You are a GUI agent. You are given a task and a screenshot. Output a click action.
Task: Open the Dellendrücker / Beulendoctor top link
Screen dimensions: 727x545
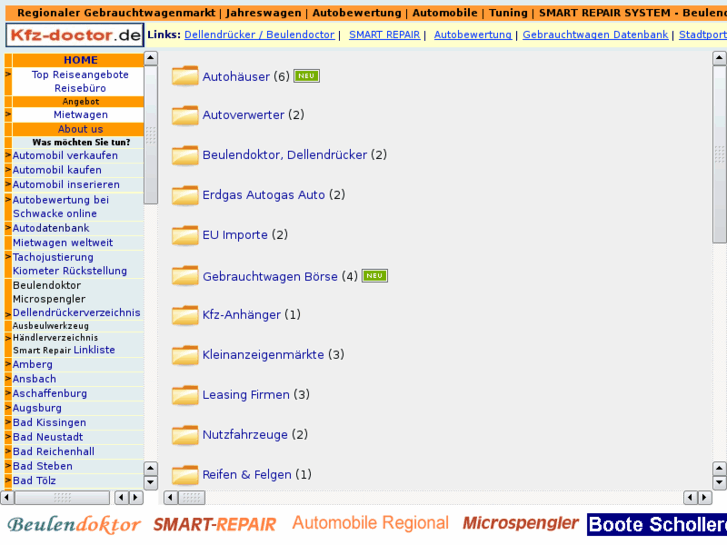(x=259, y=35)
